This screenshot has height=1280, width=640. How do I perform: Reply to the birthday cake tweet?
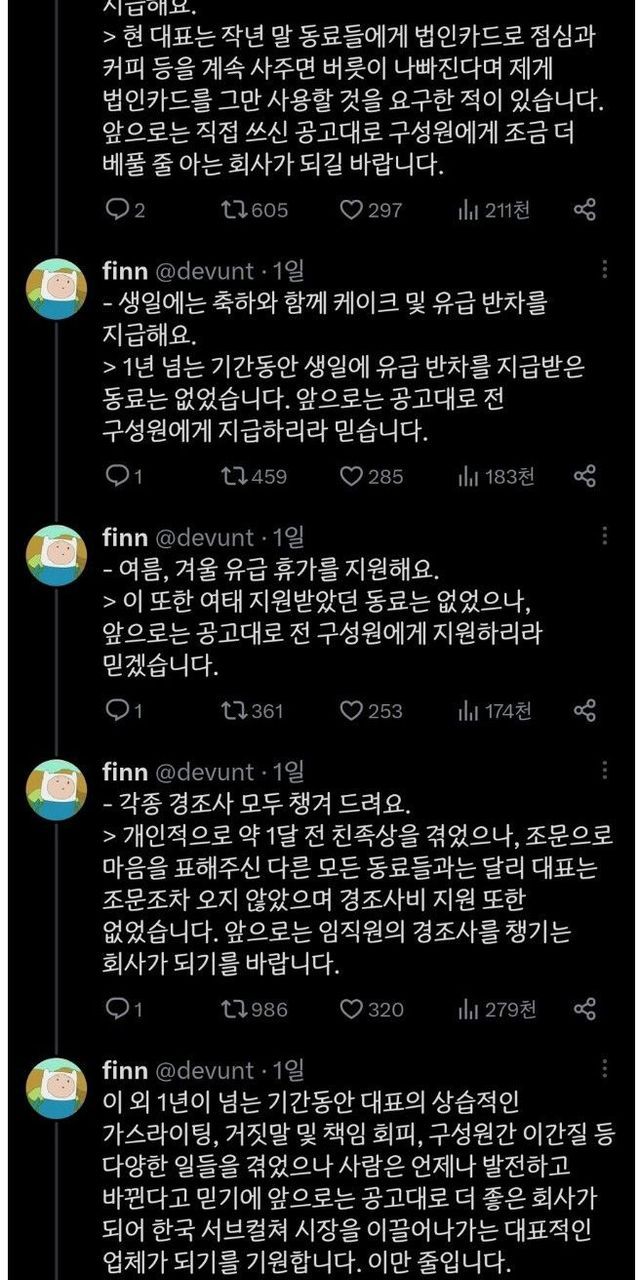[118, 477]
